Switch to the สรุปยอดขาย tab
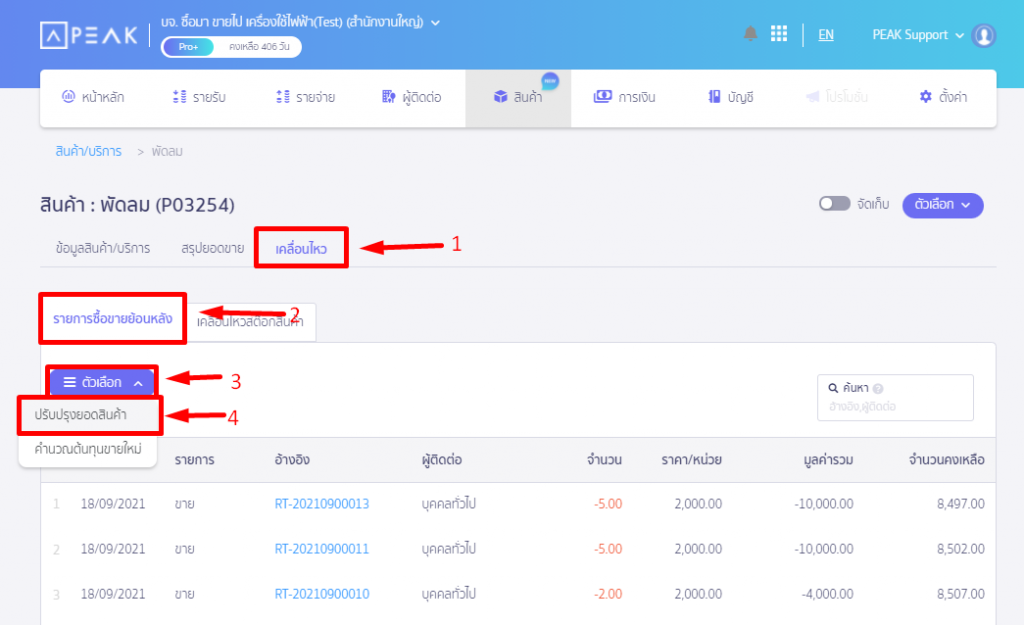Screen dimensions: 1024x625 pos(212,248)
